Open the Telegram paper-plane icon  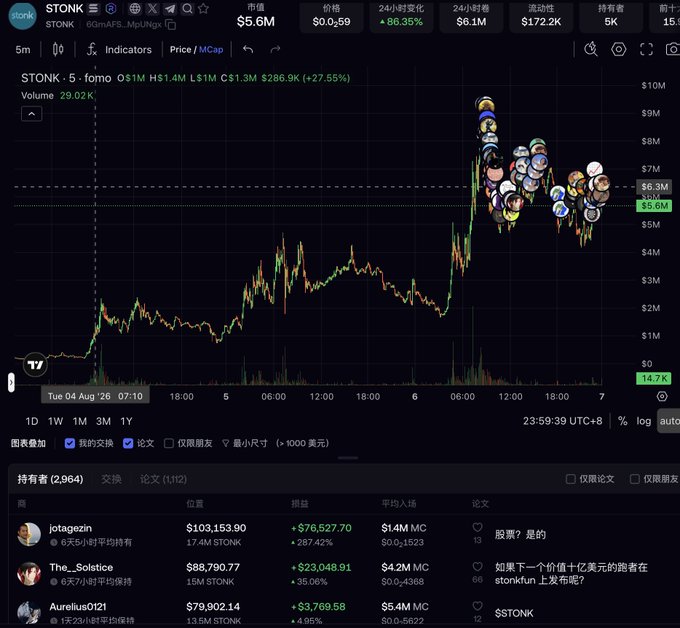(x=170, y=8)
